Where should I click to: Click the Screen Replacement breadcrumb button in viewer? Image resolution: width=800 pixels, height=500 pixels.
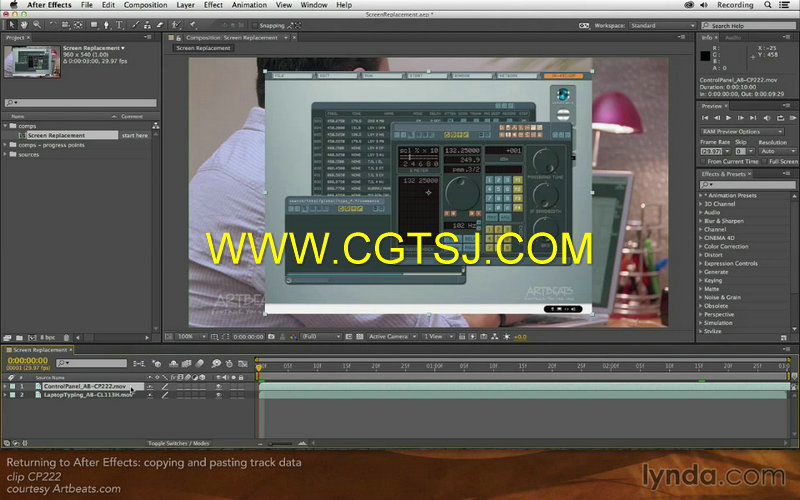(203, 48)
